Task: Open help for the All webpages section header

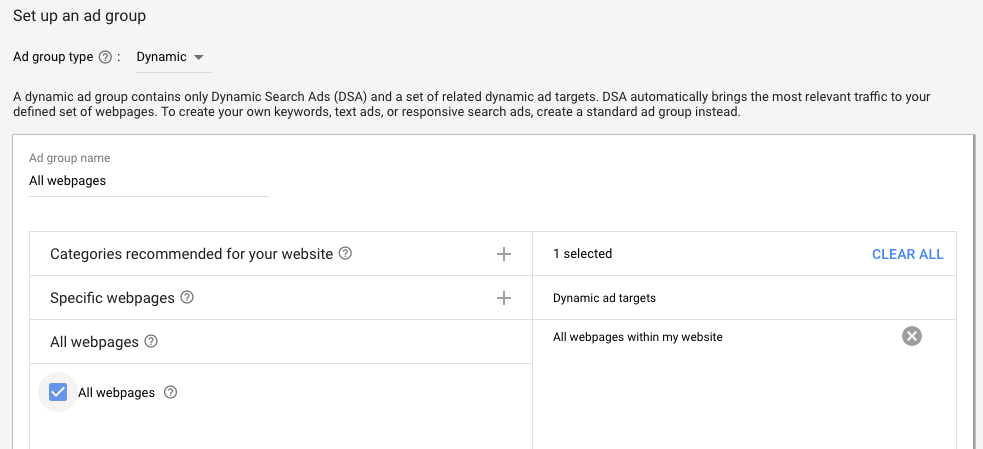Action: 151,342
